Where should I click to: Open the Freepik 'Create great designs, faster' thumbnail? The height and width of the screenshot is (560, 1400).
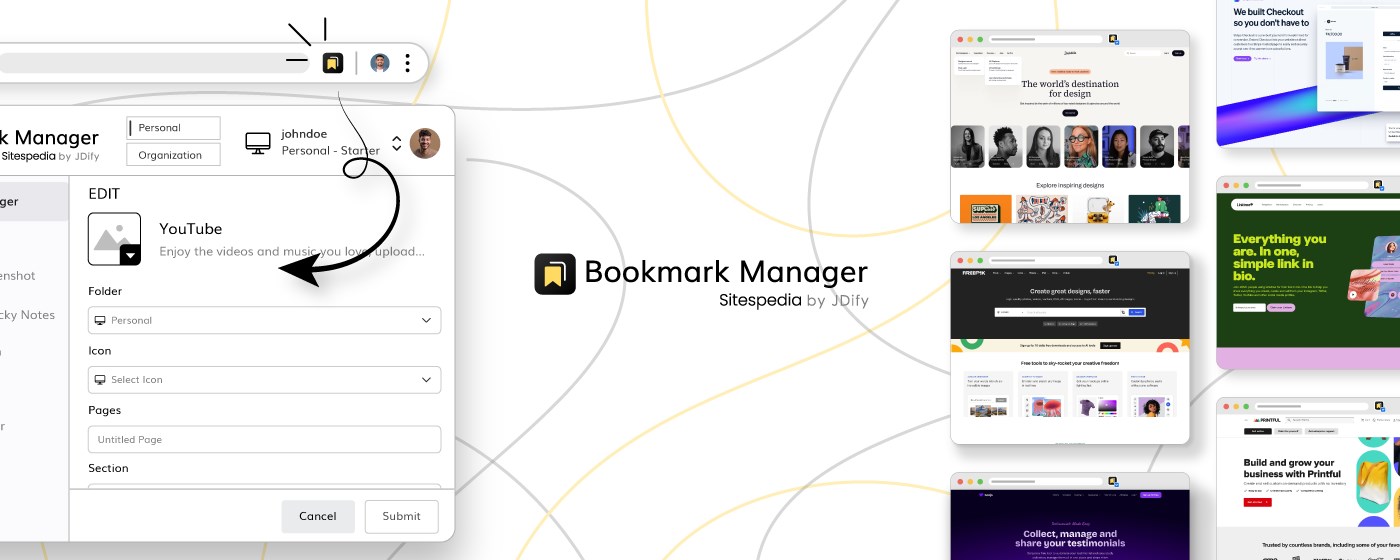click(1069, 348)
